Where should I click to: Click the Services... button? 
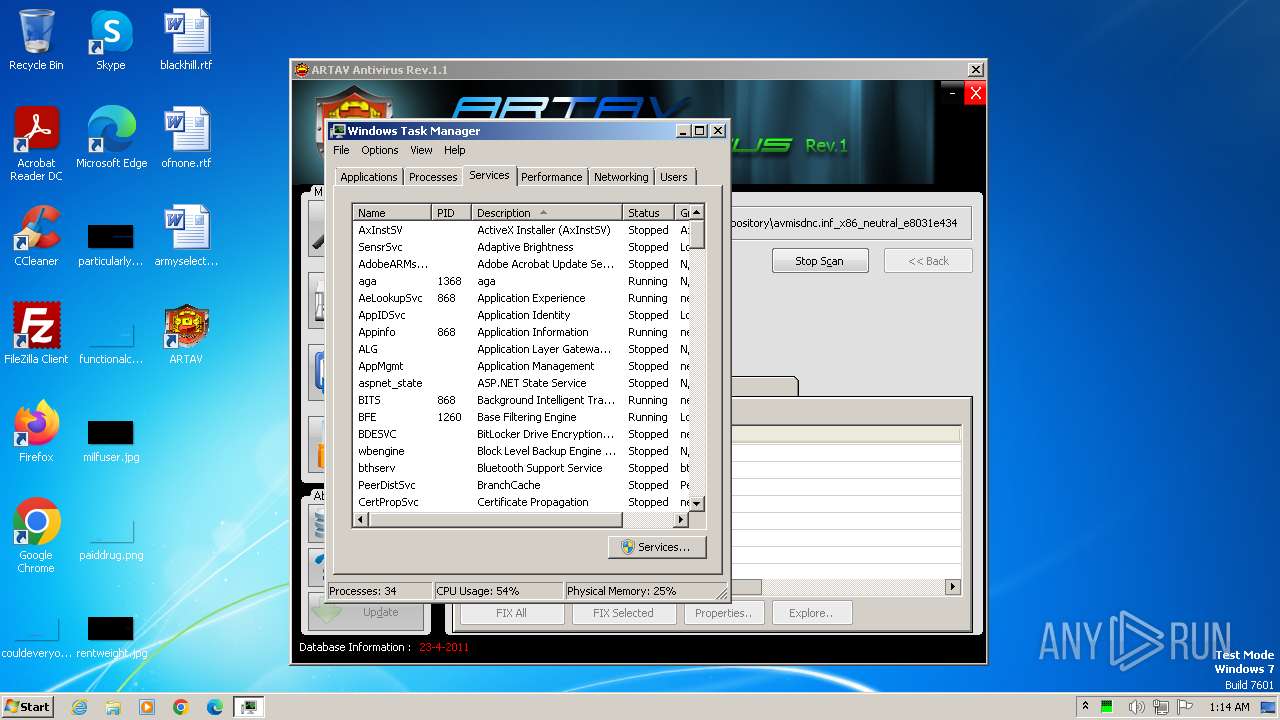(x=657, y=547)
